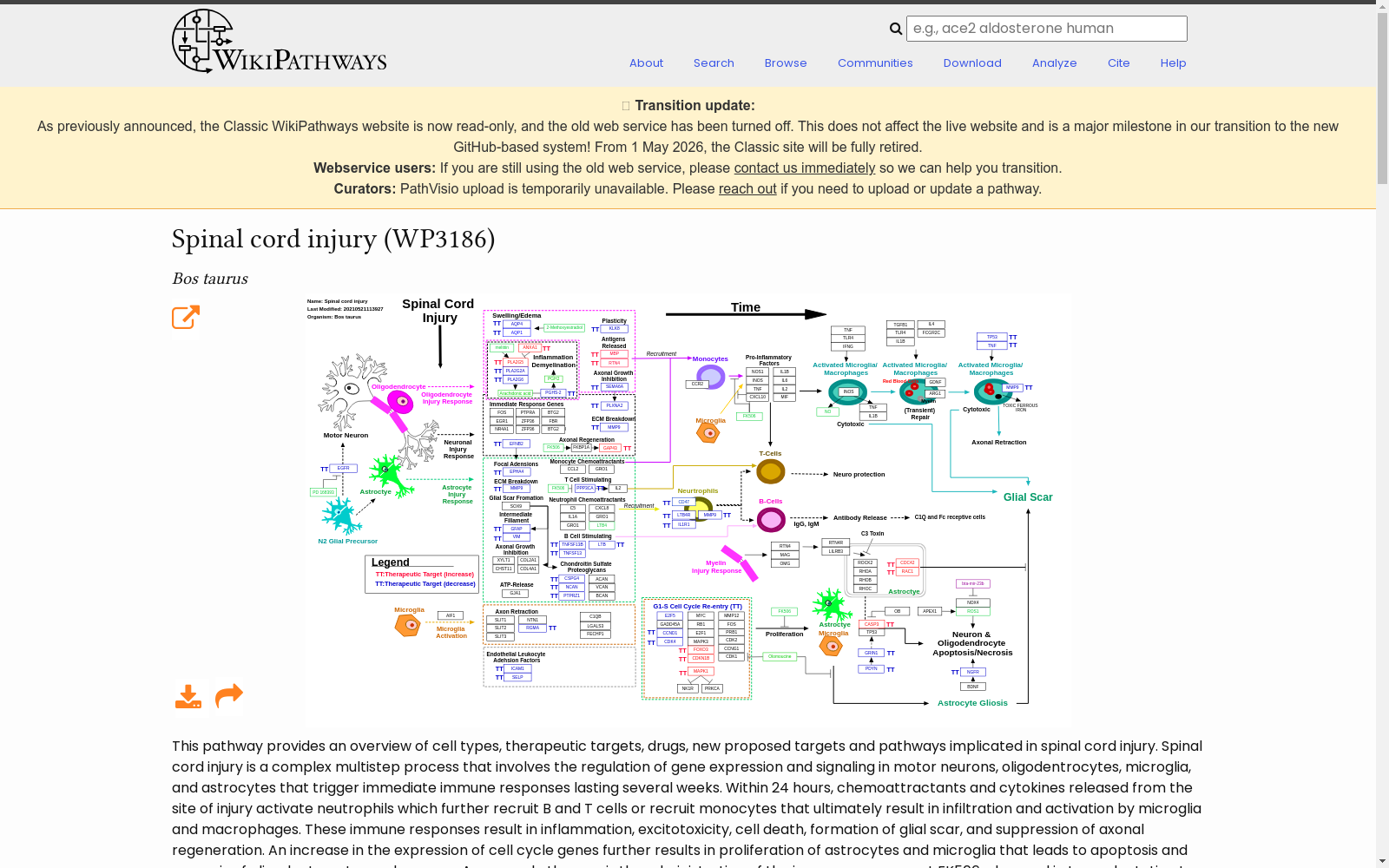Click the orange download icon
This screenshot has width=1389, height=868.
(x=188, y=696)
